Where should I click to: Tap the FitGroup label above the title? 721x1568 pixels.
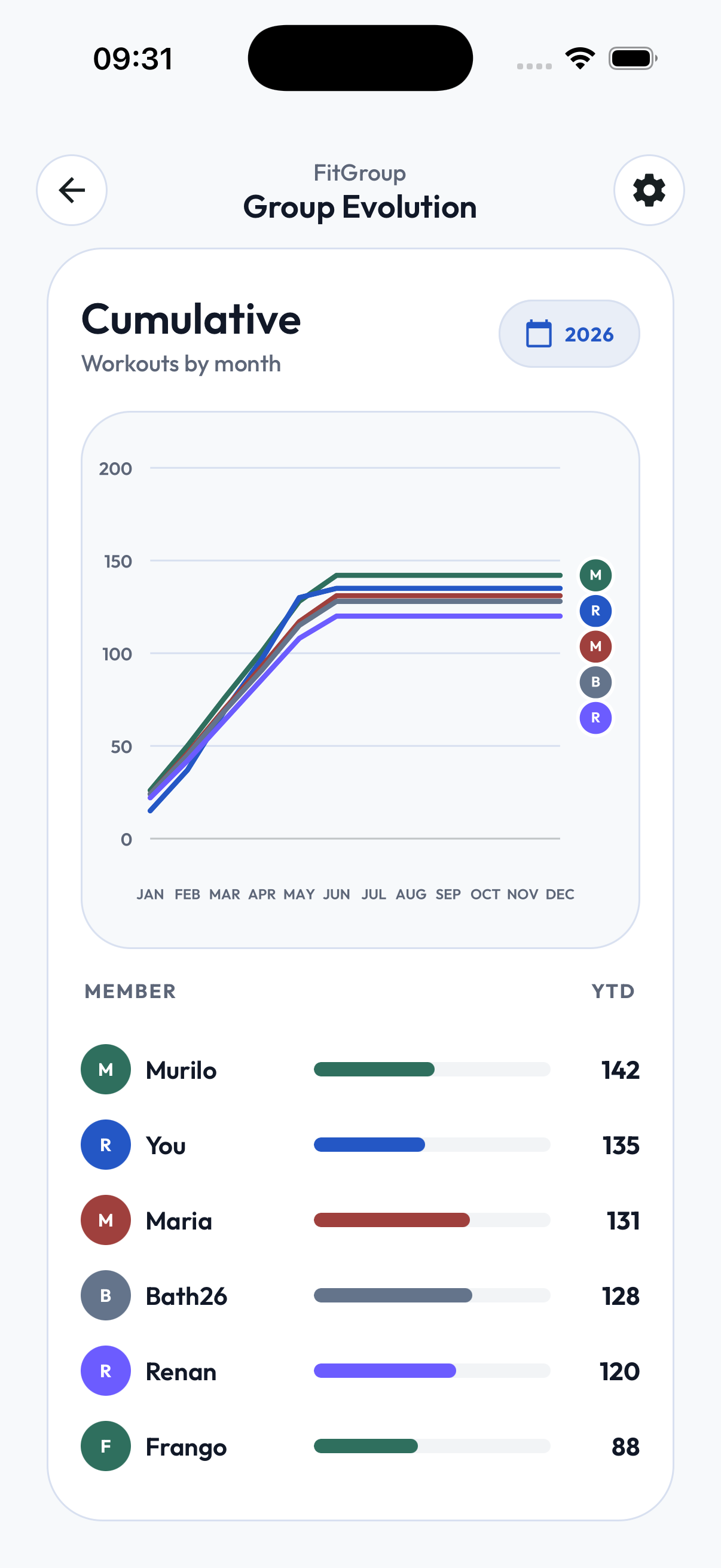click(x=360, y=173)
